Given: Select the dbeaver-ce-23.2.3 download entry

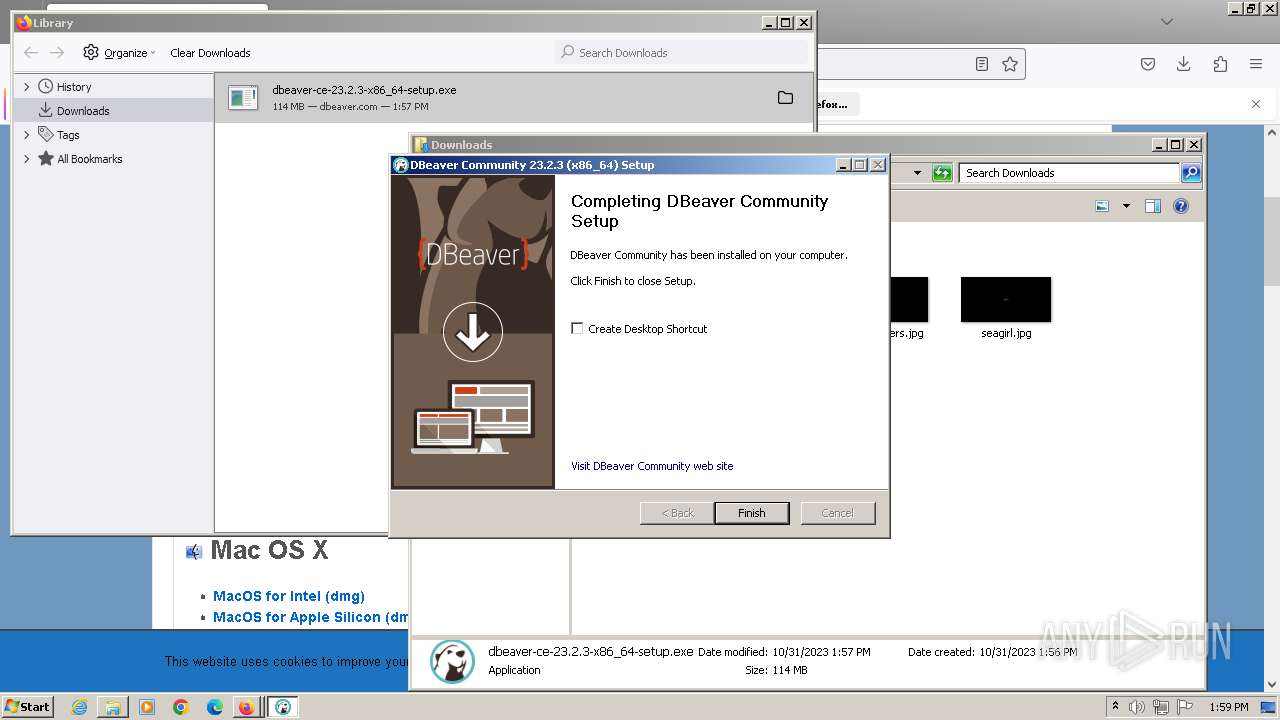Looking at the screenshot, I should tap(513, 98).
